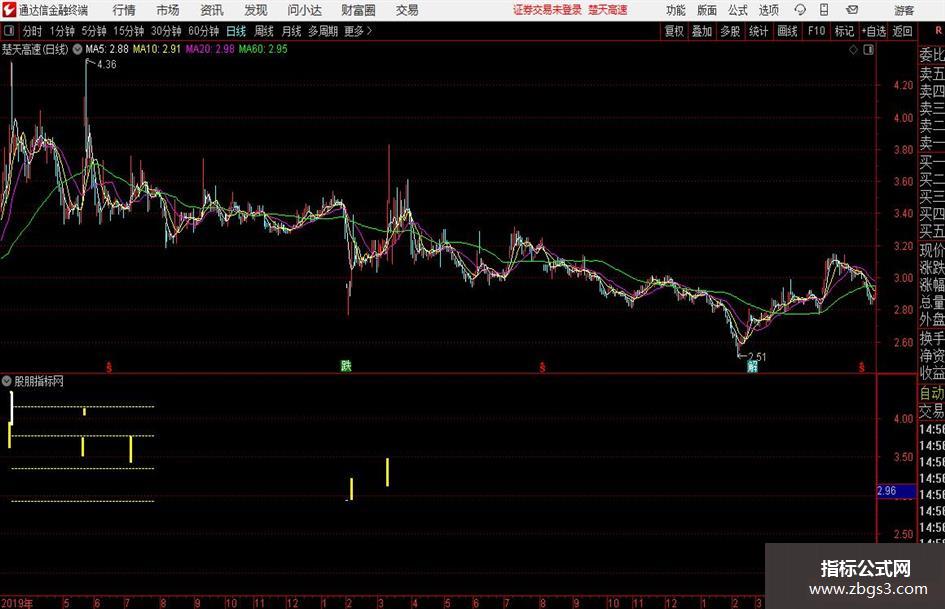Viewport: 945px width, 609px height.
Task: Toggle the side panel icon at chart top right
Action: [868, 50]
